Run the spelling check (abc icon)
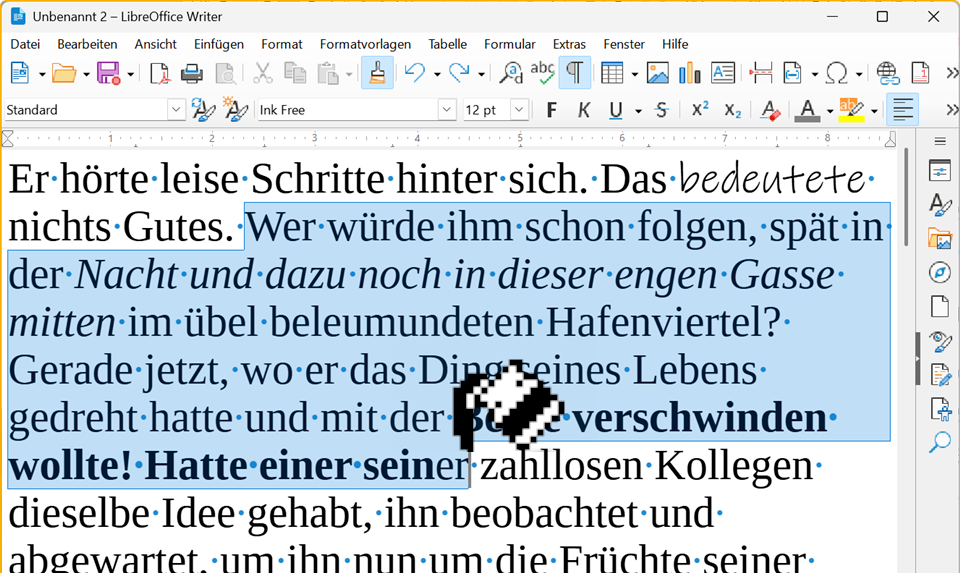 (x=542, y=73)
